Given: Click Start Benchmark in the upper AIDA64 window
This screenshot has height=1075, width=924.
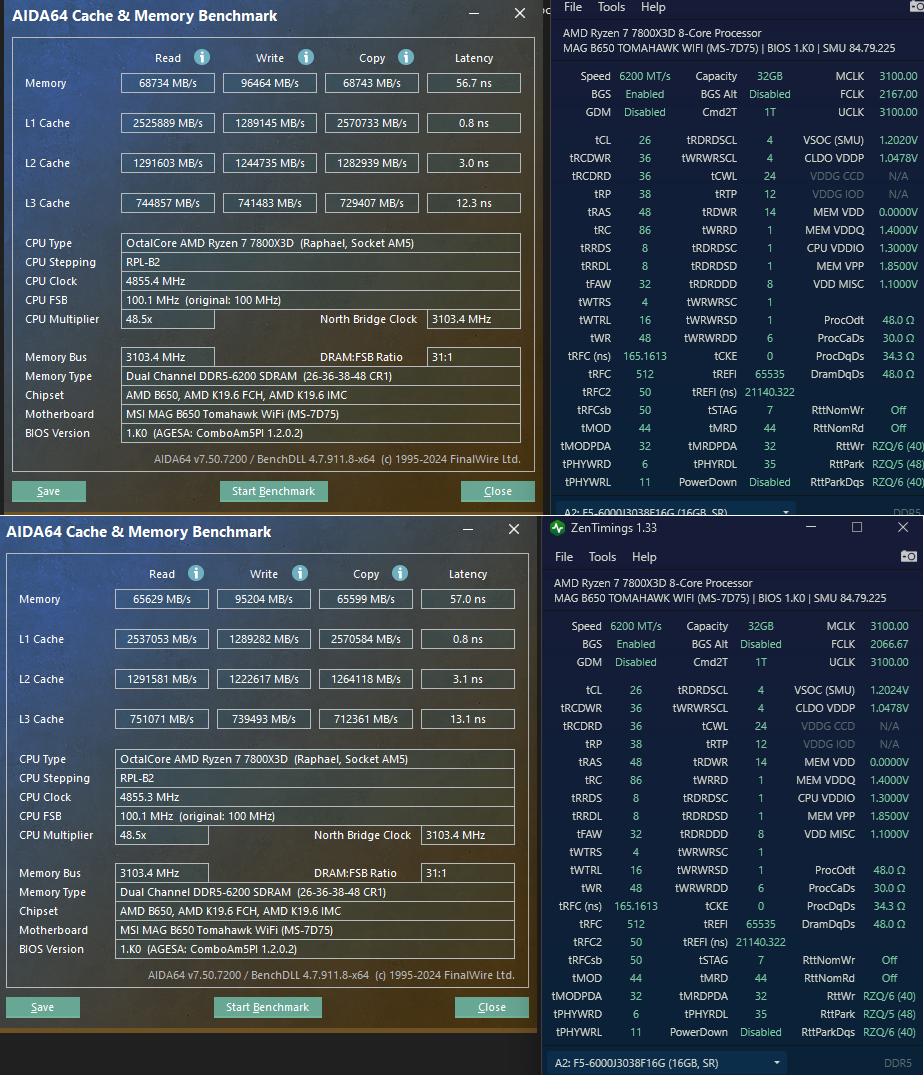Looking at the screenshot, I should 273,491.
